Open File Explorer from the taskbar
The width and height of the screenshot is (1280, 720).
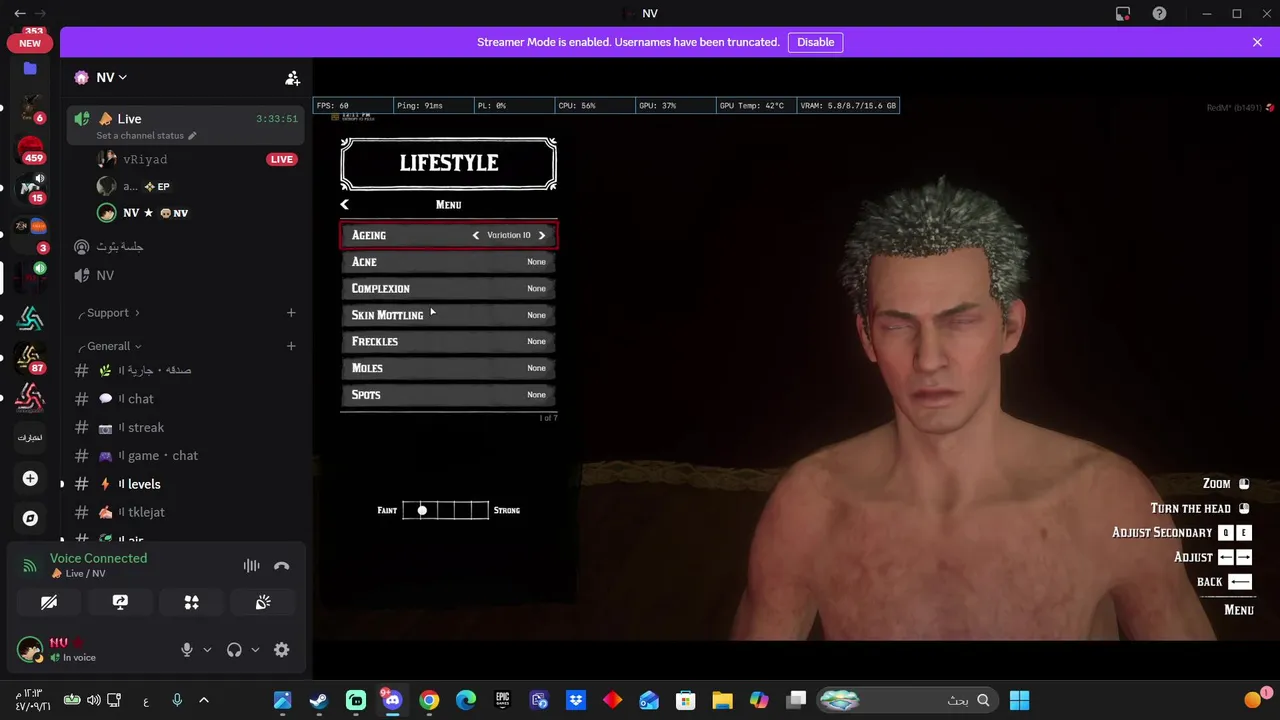pos(722,700)
